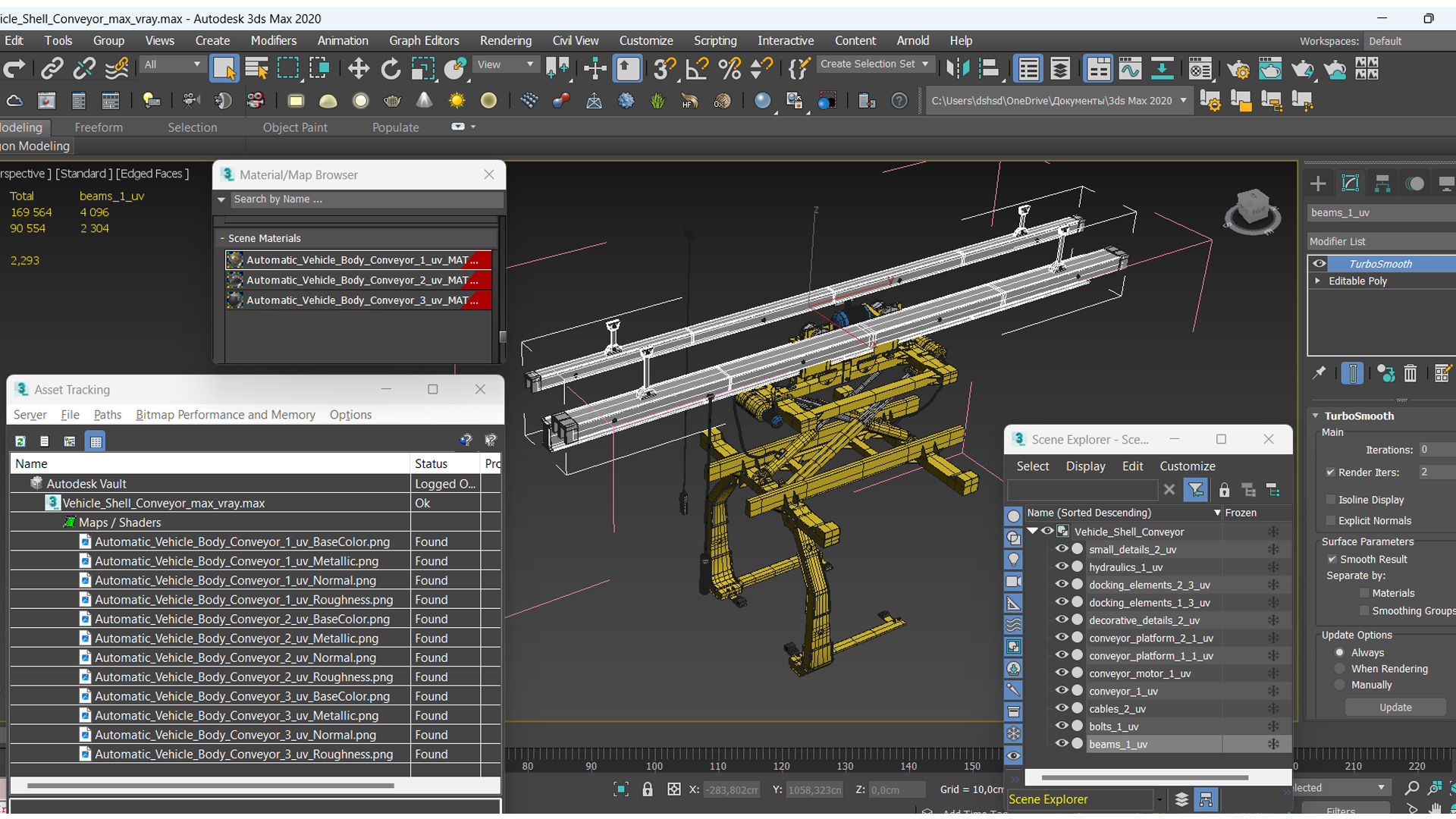Open the Create panel plus icon
This screenshot has width=1456, height=819.
pos(1318,184)
